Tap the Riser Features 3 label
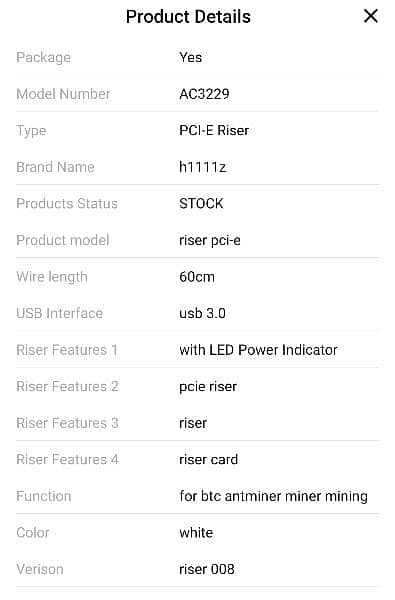 tap(67, 423)
